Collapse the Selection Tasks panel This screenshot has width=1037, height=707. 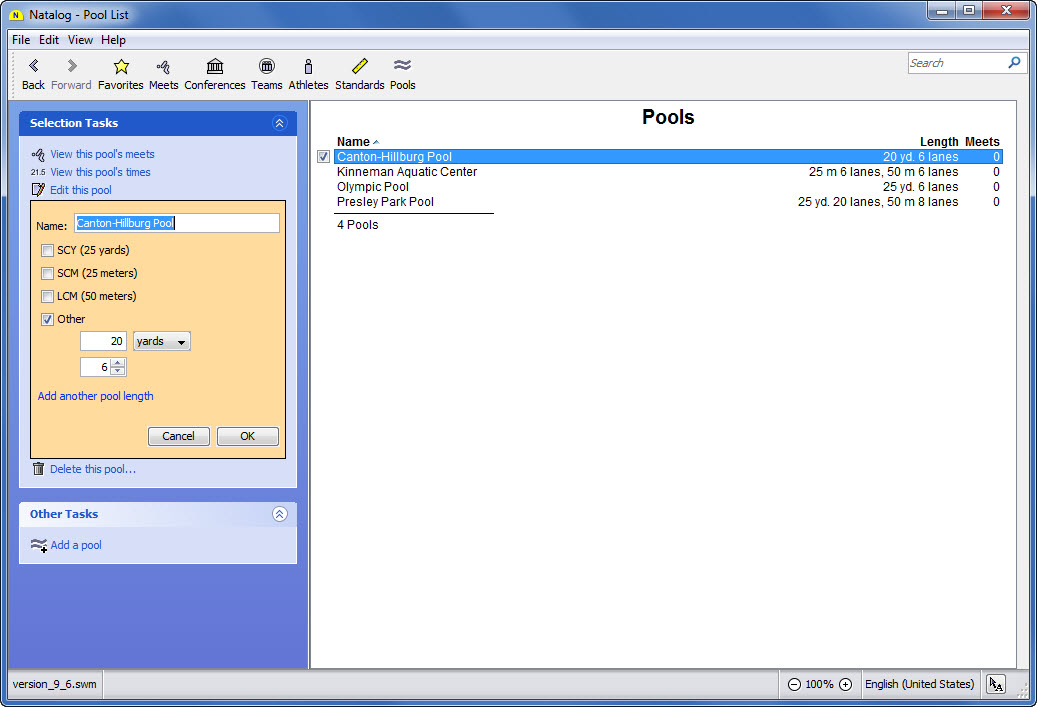279,123
